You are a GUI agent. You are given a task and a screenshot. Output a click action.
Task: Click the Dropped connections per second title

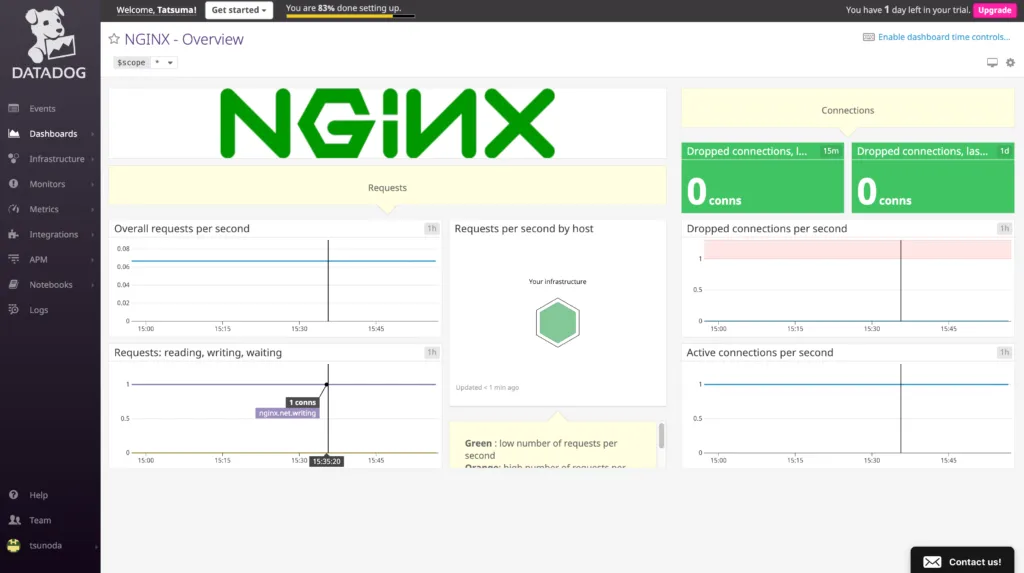(x=767, y=229)
